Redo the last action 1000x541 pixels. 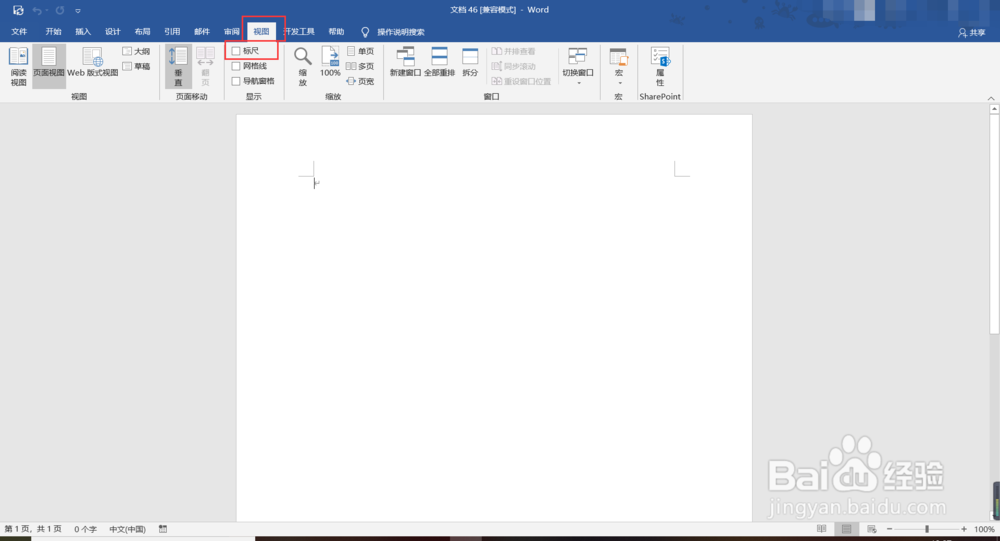coord(59,10)
